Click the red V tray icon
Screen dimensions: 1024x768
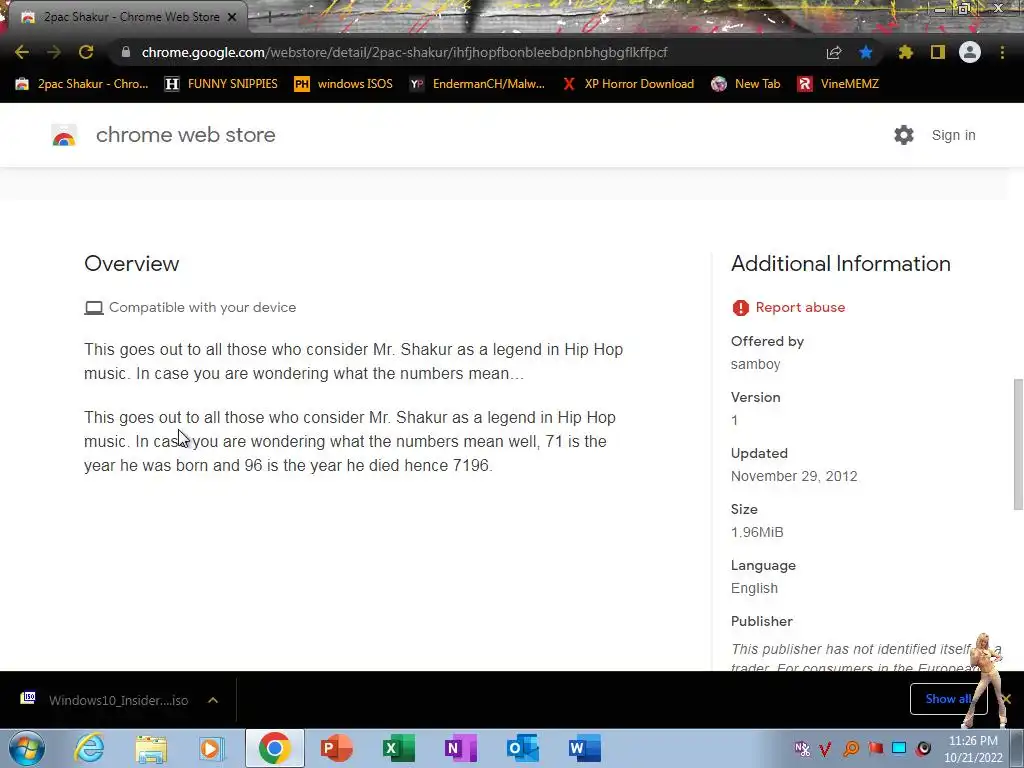[x=825, y=748]
